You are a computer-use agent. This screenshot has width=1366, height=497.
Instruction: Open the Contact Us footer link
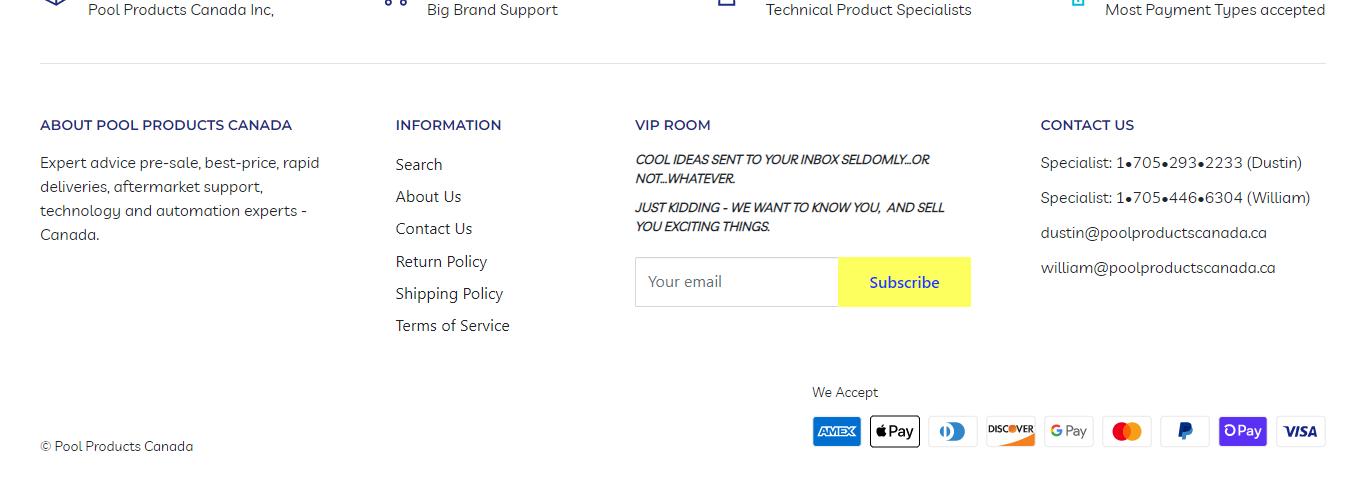(x=434, y=229)
